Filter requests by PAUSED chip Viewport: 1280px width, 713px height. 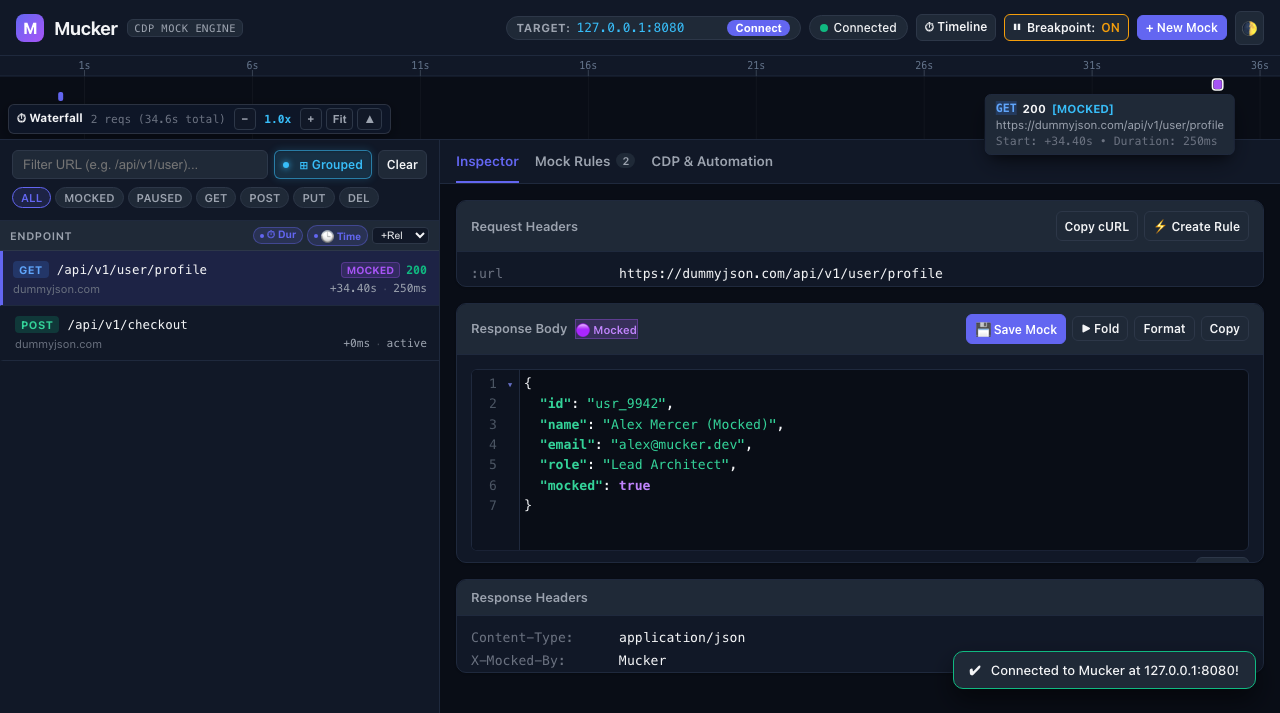pos(159,198)
